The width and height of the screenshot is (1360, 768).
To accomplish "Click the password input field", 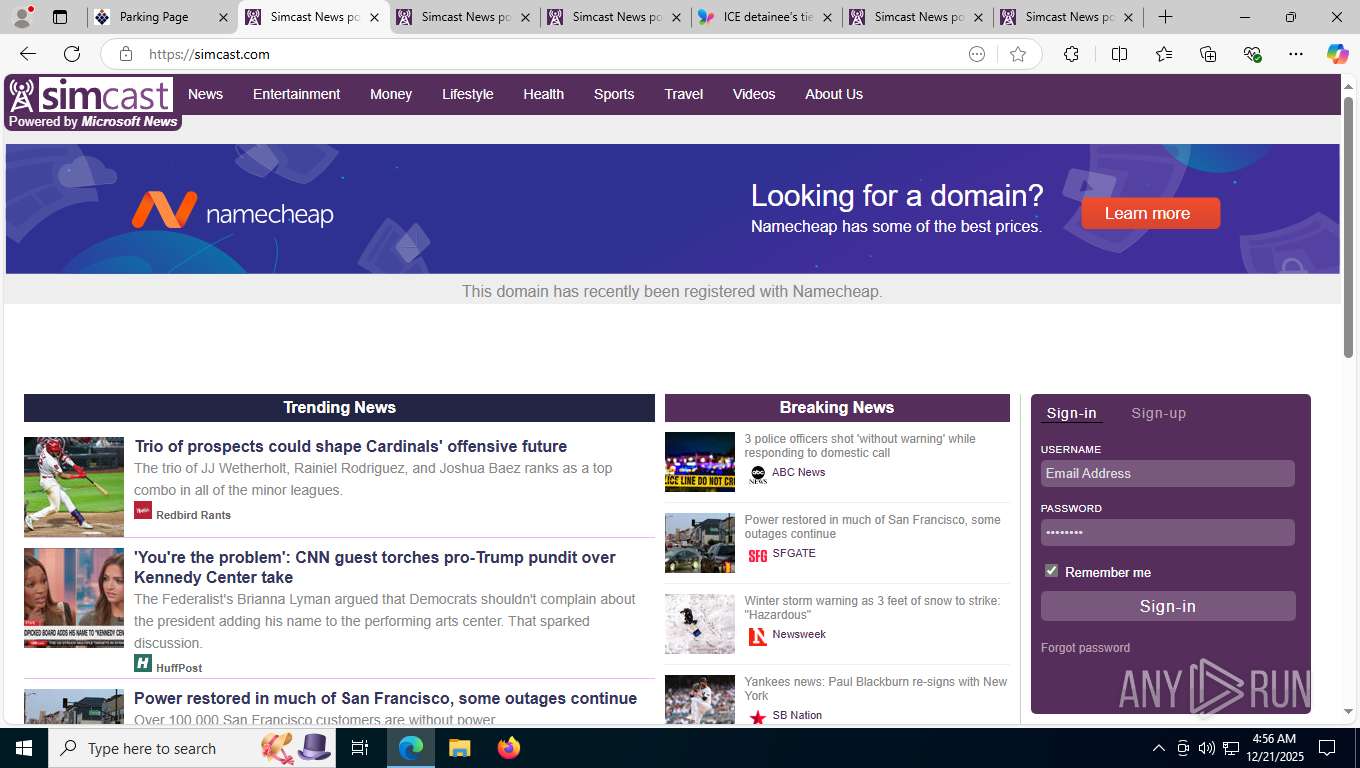I will 1168,532.
